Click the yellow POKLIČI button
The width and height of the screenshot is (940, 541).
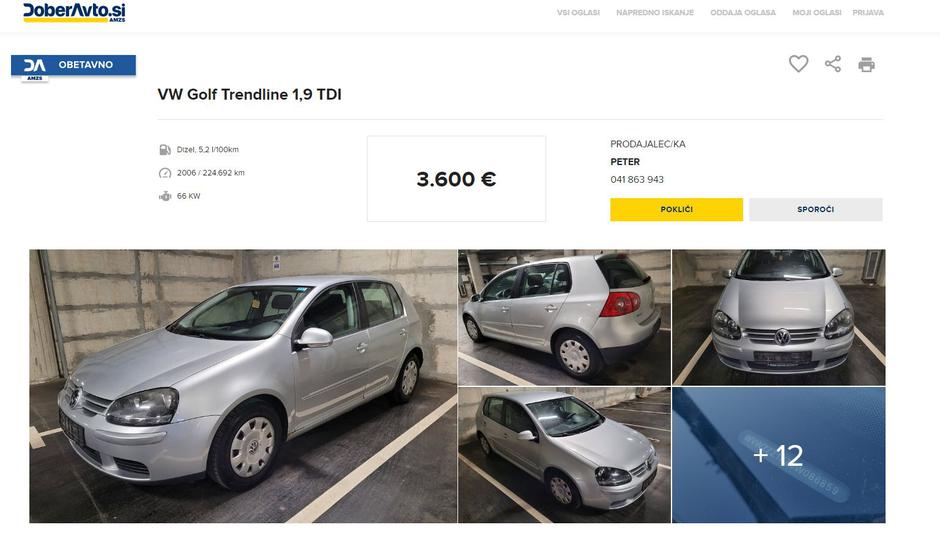click(676, 209)
